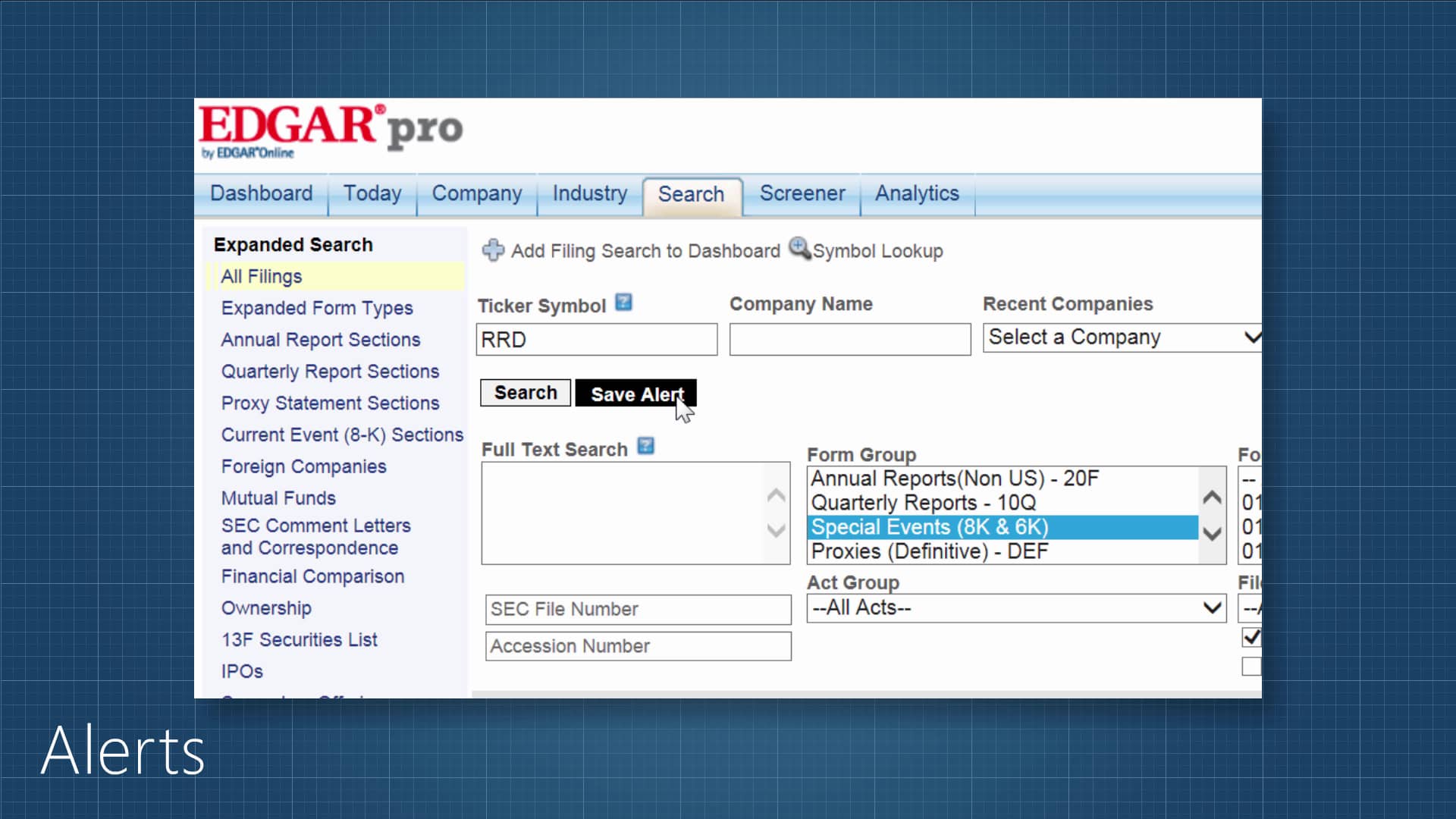Image resolution: width=1456 pixels, height=819 pixels.
Task: Click inside the Accession Number field
Action: coord(638,646)
